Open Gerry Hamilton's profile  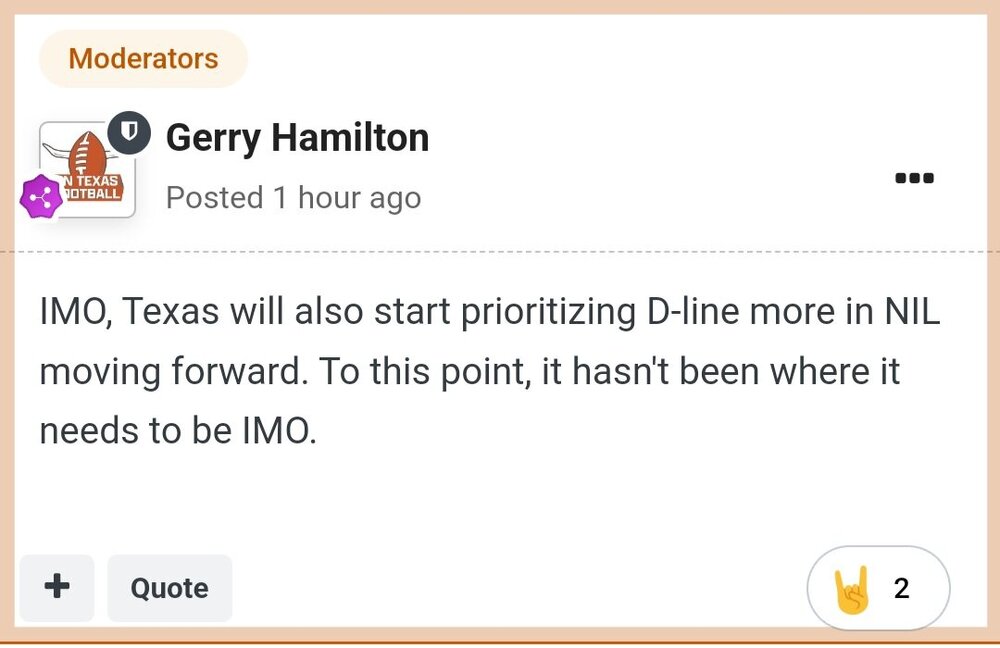296,137
